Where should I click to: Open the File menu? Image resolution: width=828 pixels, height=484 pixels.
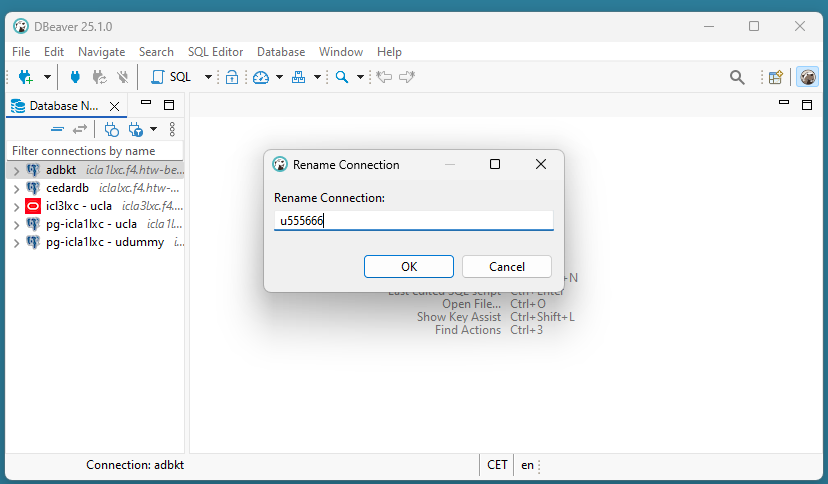click(x=21, y=52)
